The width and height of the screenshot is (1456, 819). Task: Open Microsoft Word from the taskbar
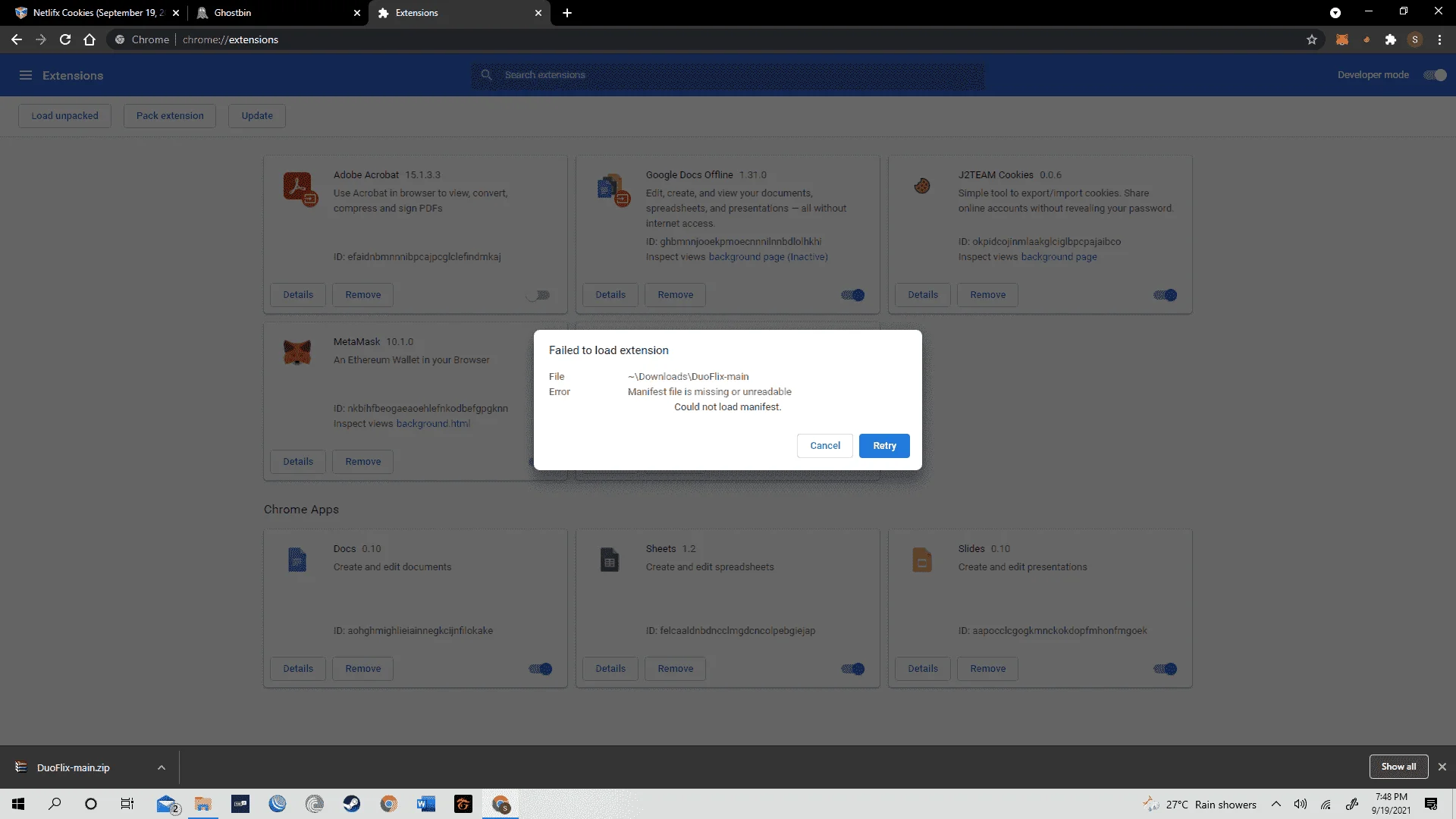[426, 804]
